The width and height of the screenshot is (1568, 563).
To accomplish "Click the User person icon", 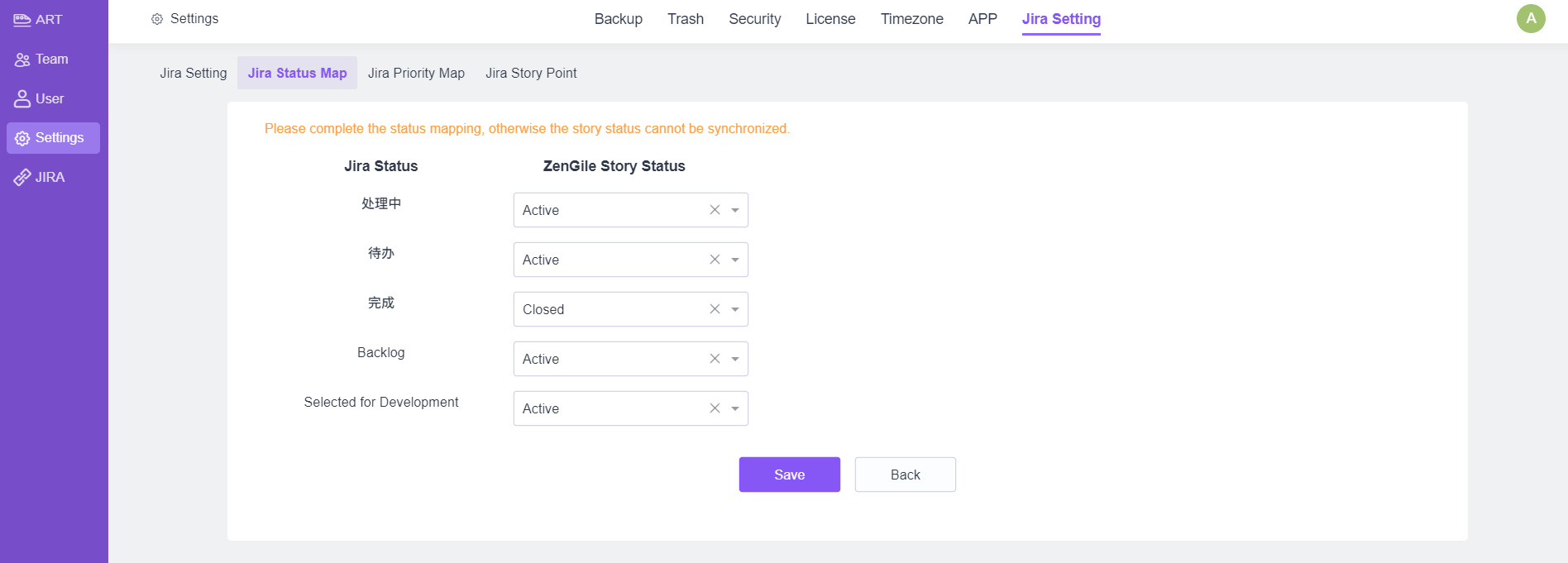I will click(x=22, y=99).
